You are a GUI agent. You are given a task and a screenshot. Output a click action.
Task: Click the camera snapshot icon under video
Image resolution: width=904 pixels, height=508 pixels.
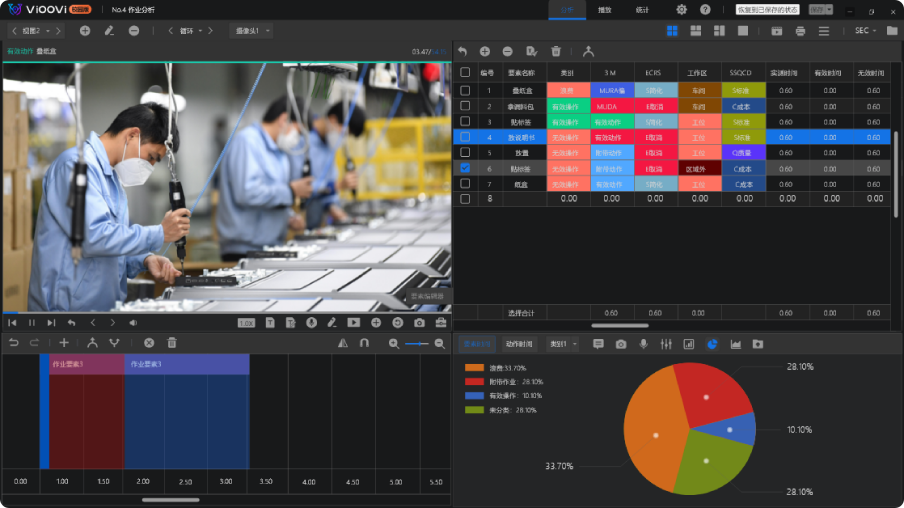[419, 323]
